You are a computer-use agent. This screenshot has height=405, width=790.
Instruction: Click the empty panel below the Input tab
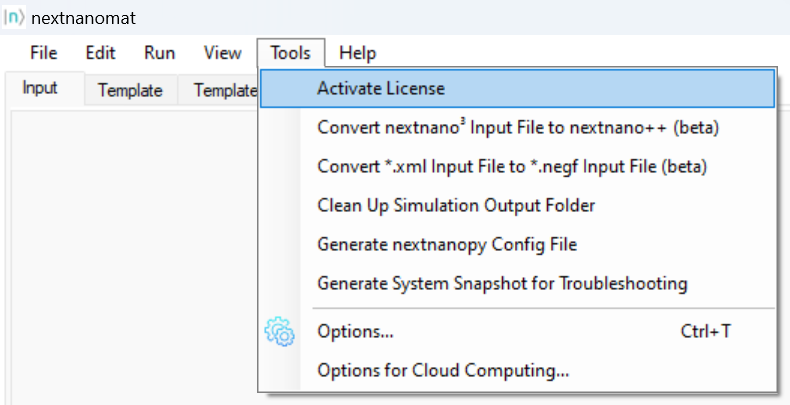[x=130, y=250]
